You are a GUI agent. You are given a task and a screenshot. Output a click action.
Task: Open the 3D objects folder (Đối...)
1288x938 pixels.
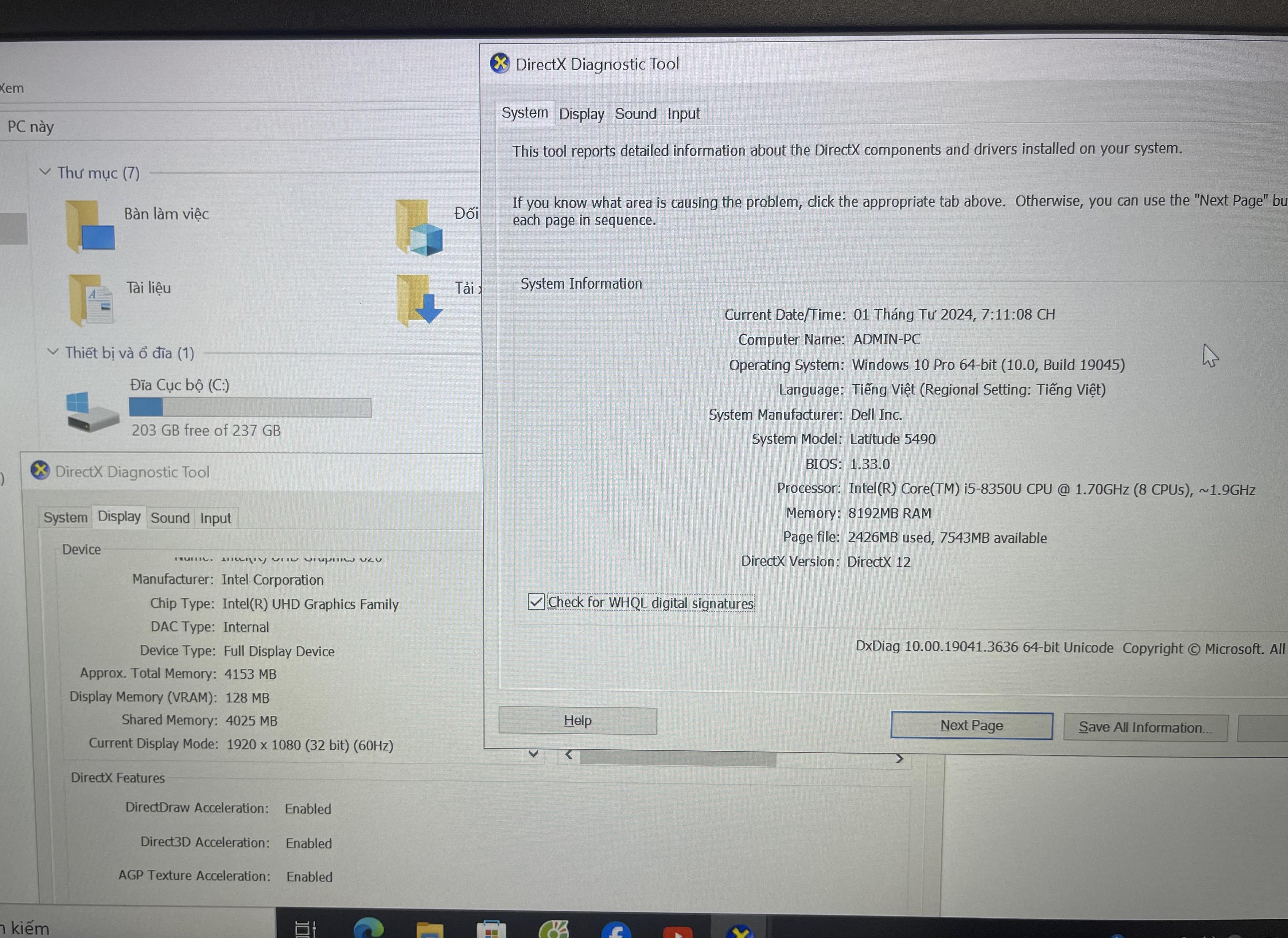click(x=419, y=227)
